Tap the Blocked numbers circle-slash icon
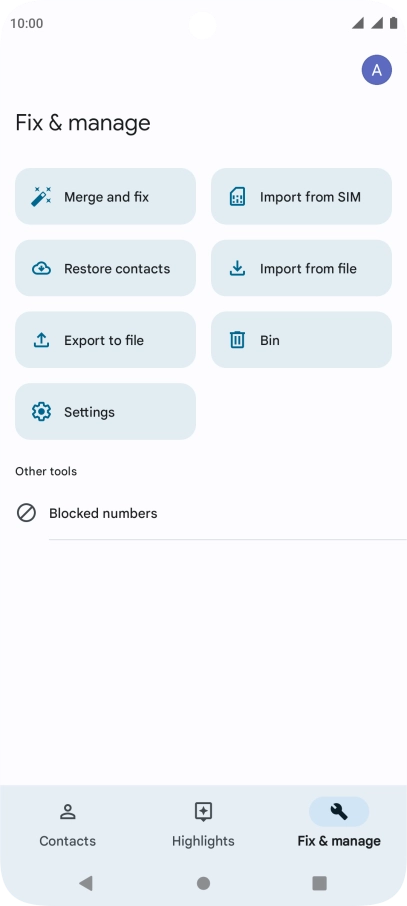 (x=26, y=513)
